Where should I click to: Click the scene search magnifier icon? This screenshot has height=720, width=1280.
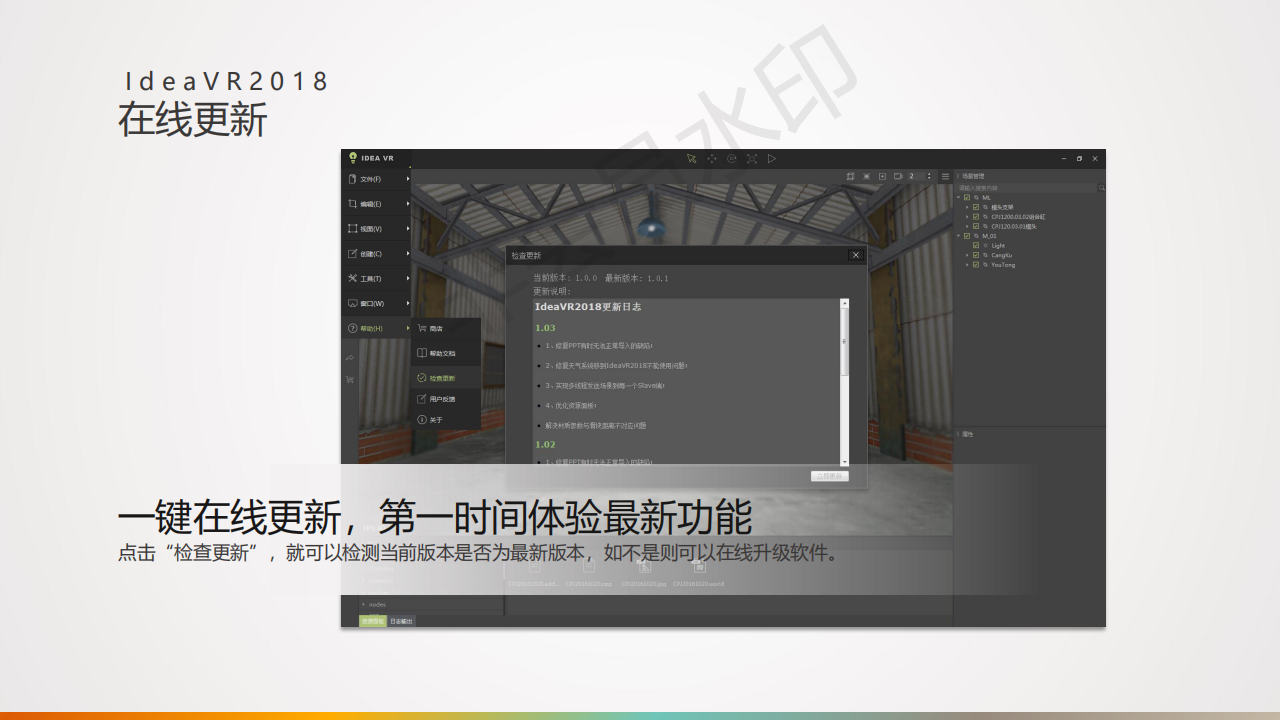(1102, 188)
